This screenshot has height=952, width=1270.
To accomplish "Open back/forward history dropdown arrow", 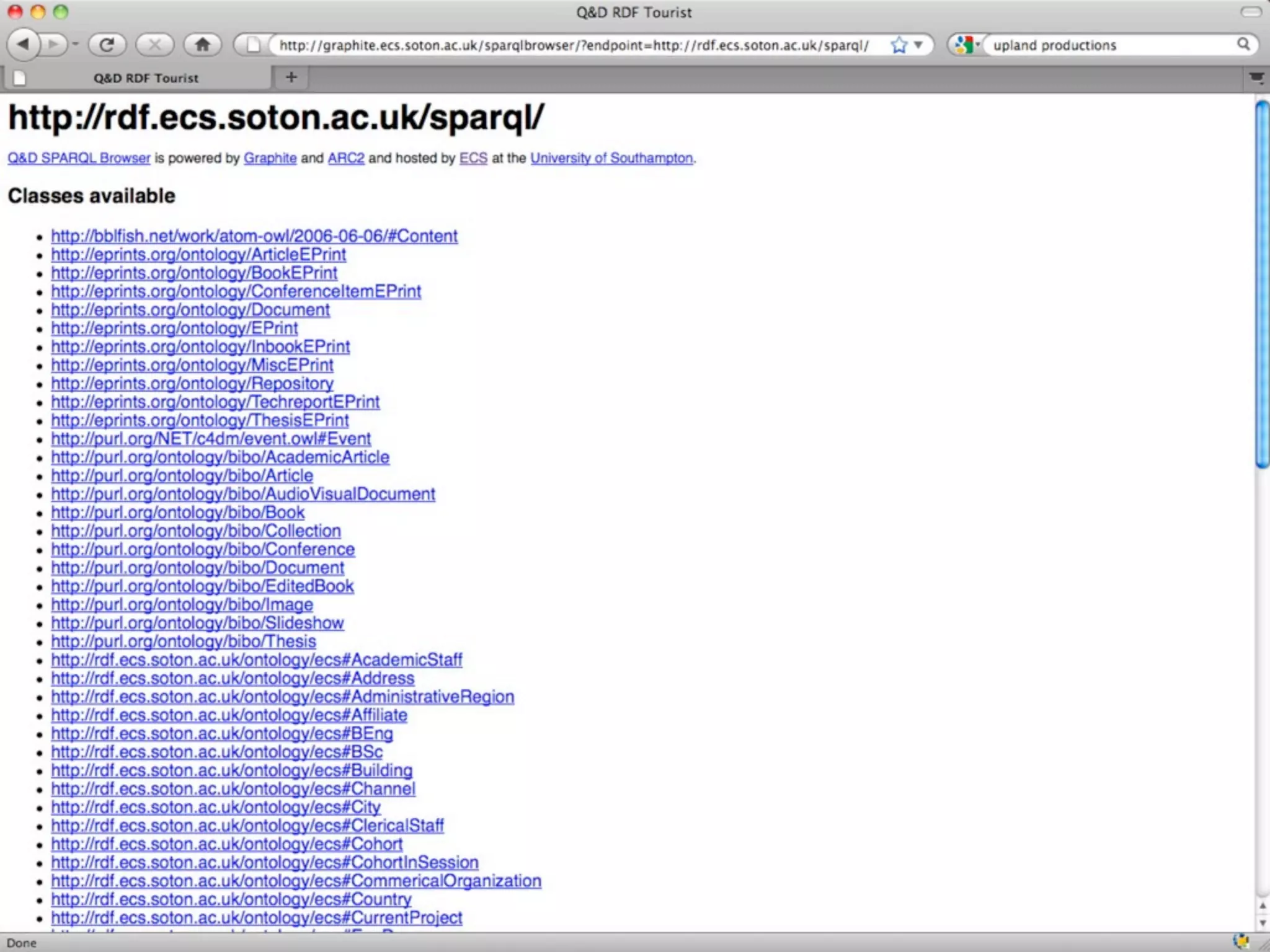I will (75, 45).
